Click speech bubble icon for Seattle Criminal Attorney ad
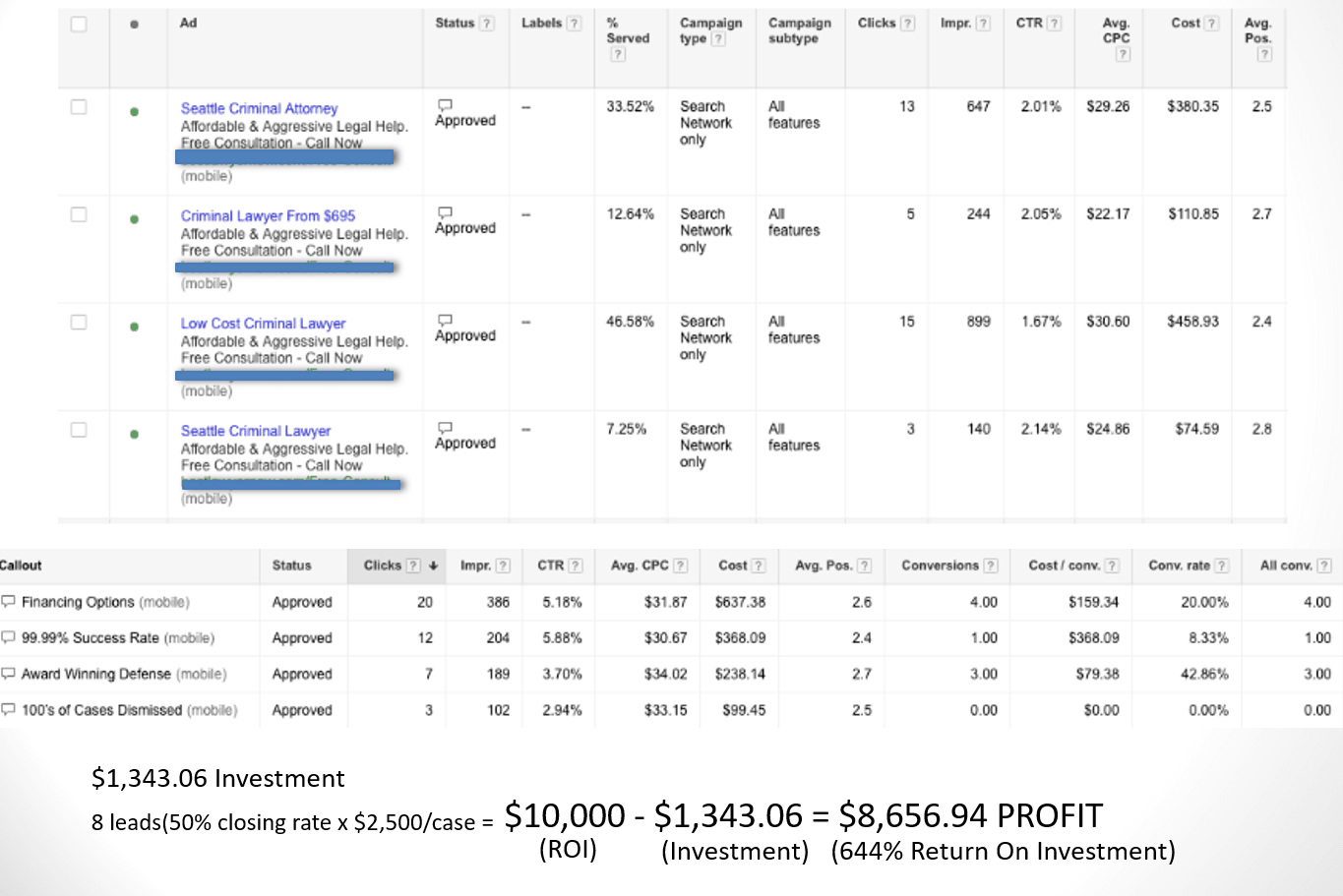Viewport: 1343px width, 896px height. pos(445,104)
